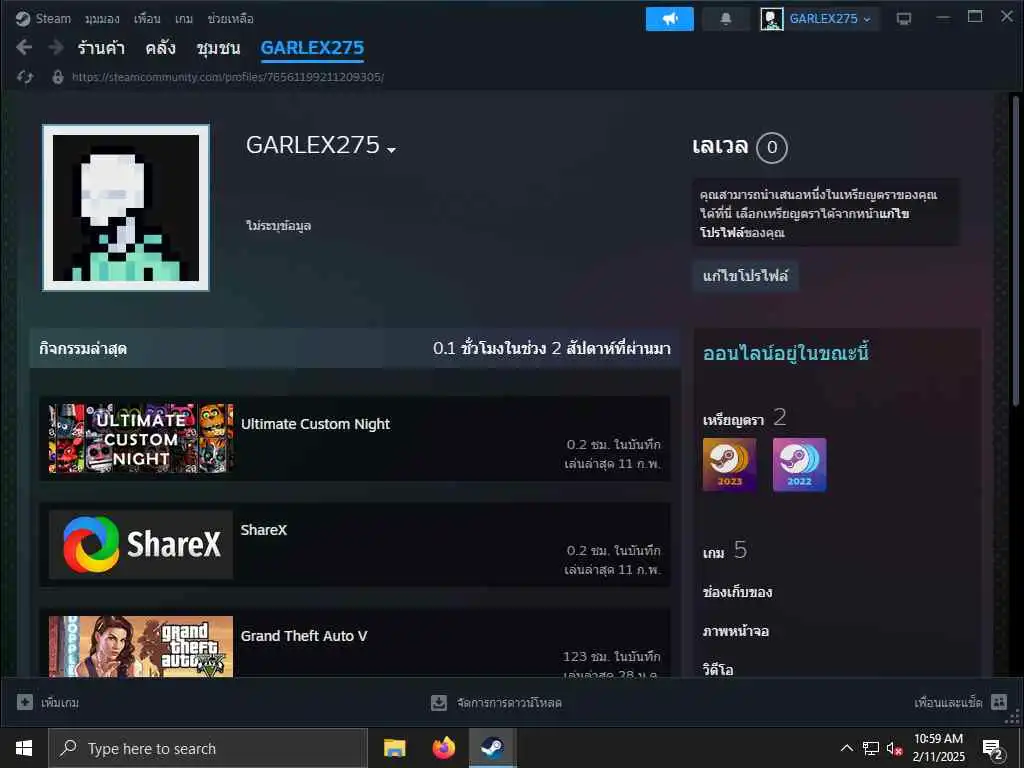Click the muted volume tray icon

point(894,748)
